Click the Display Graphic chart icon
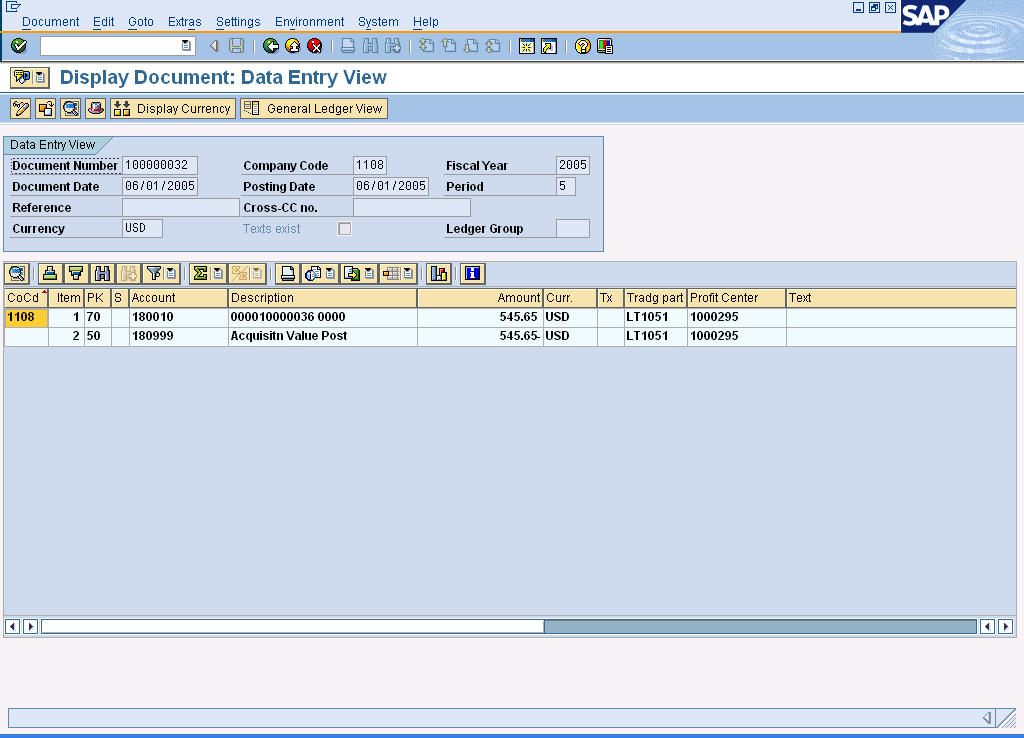The image size is (1024, 738). (x=439, y=274)
